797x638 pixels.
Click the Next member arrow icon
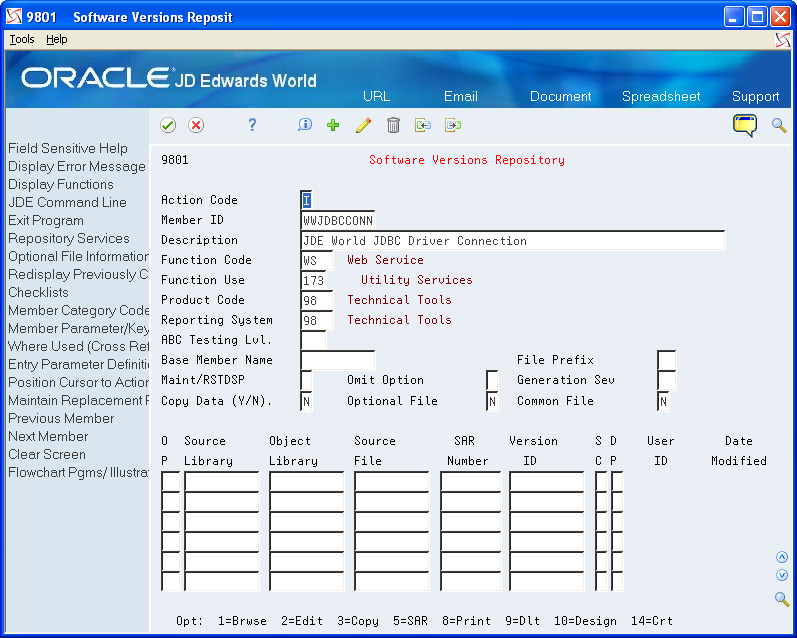(x=453, y=125)
